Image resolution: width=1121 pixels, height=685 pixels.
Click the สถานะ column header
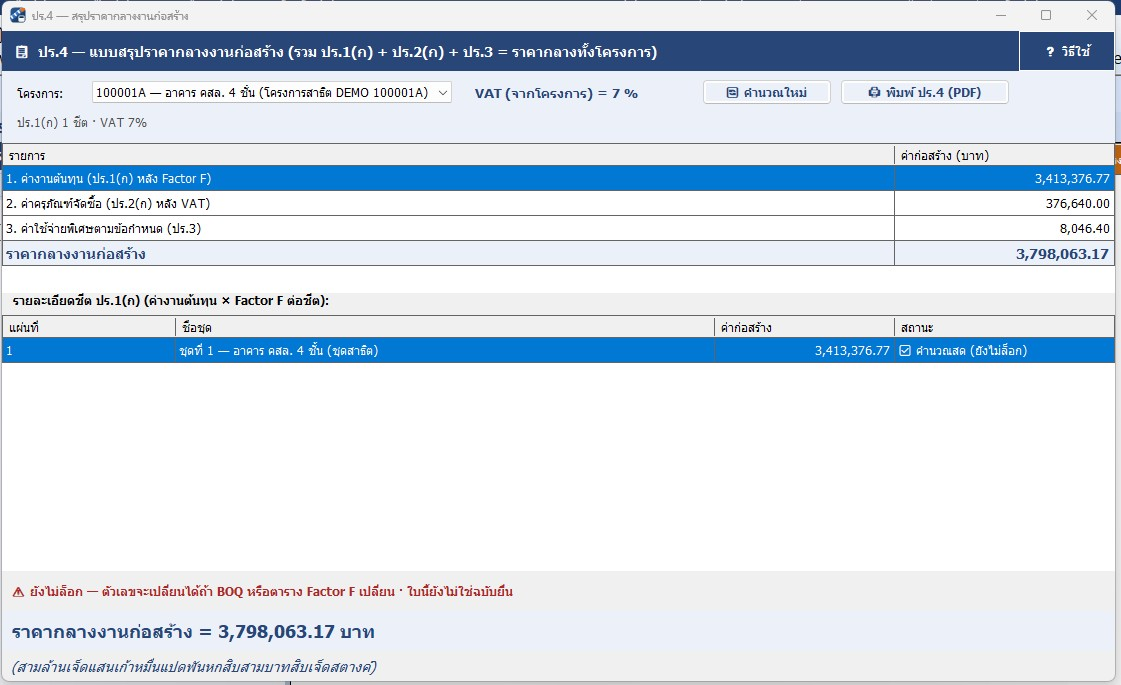(1004, 327)
